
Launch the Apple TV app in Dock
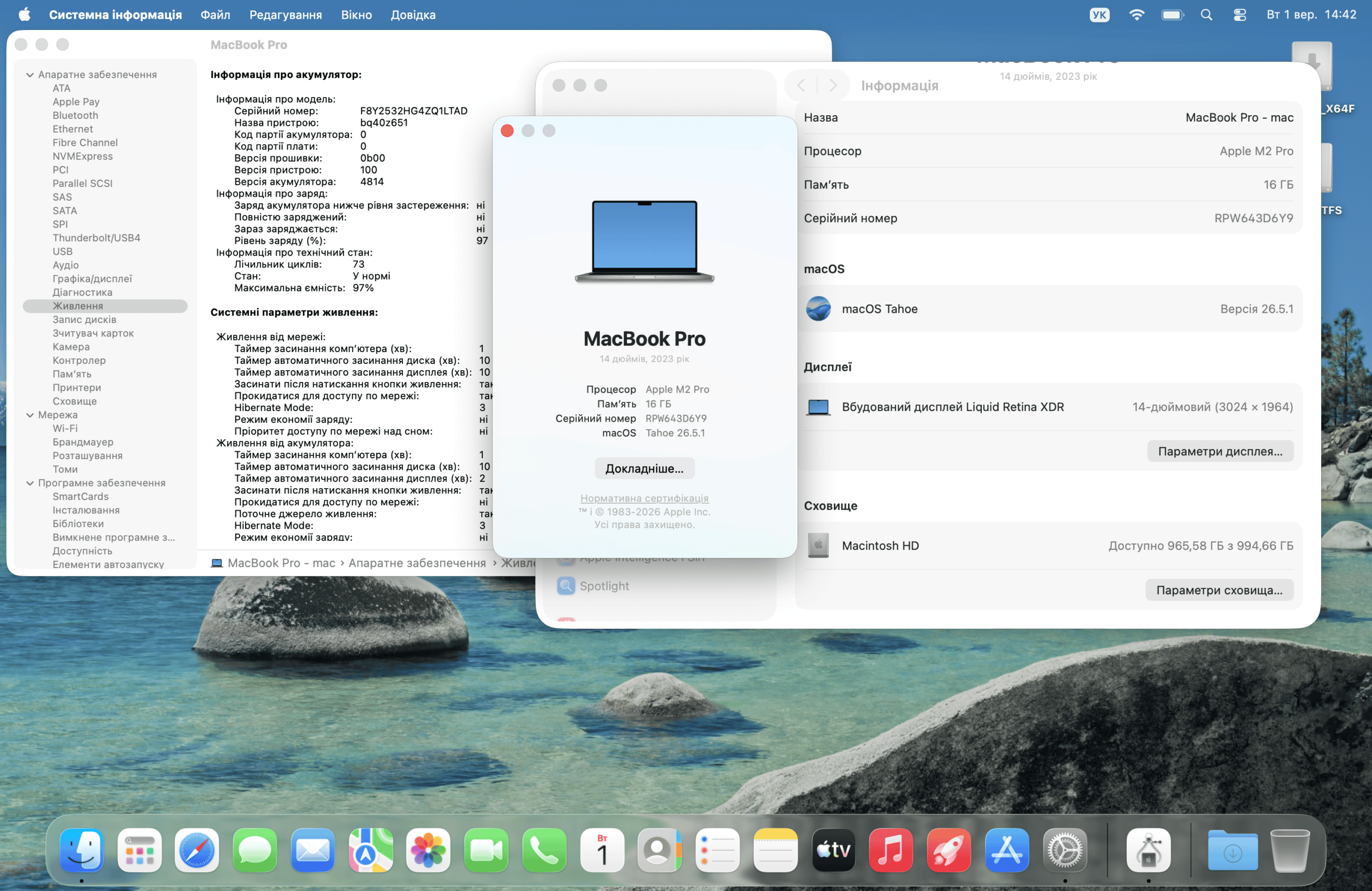point(833,850)
